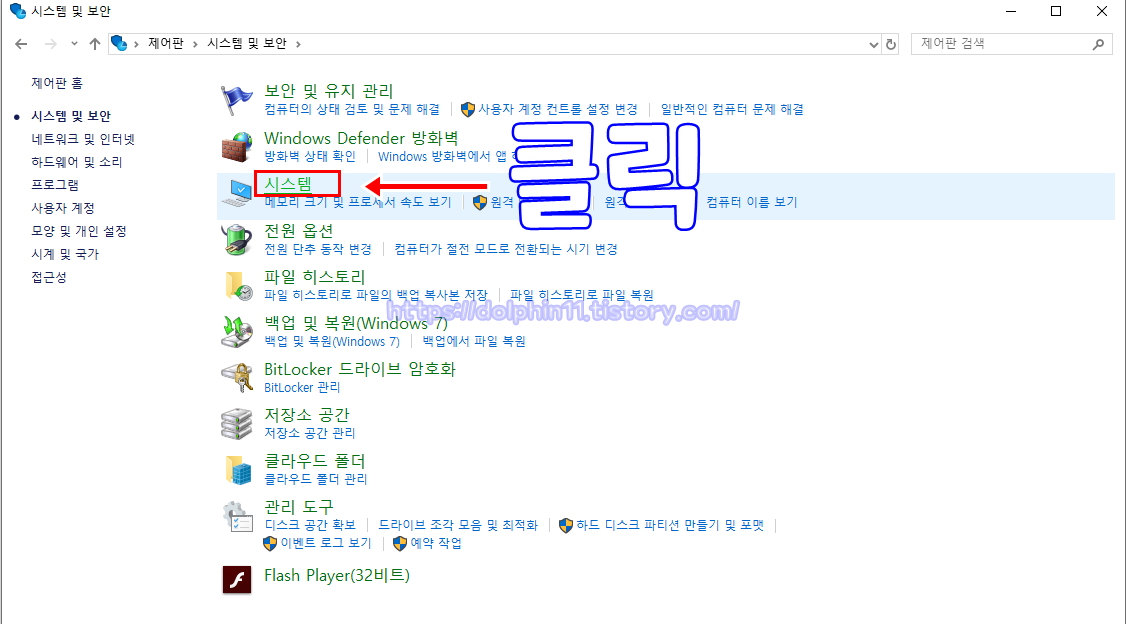This screenshot has width=1126, height=624.
Task: Open the Cloud Folder icon
Action: tap(238, 470)
